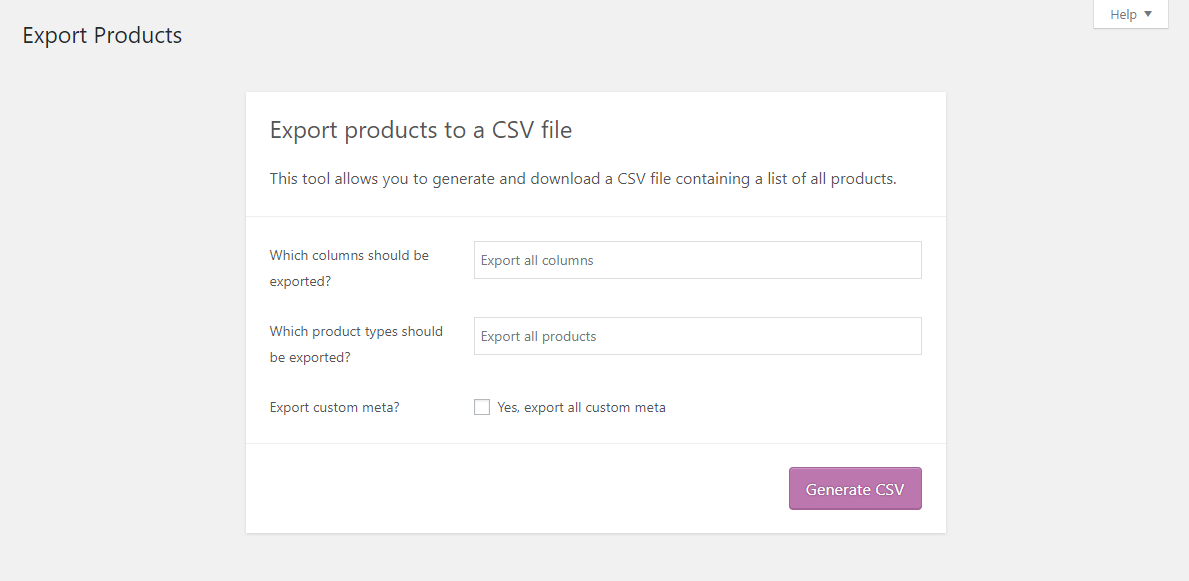
Task: Click the Help dropdown triangle arrow
Action: tap(1147, 14)
